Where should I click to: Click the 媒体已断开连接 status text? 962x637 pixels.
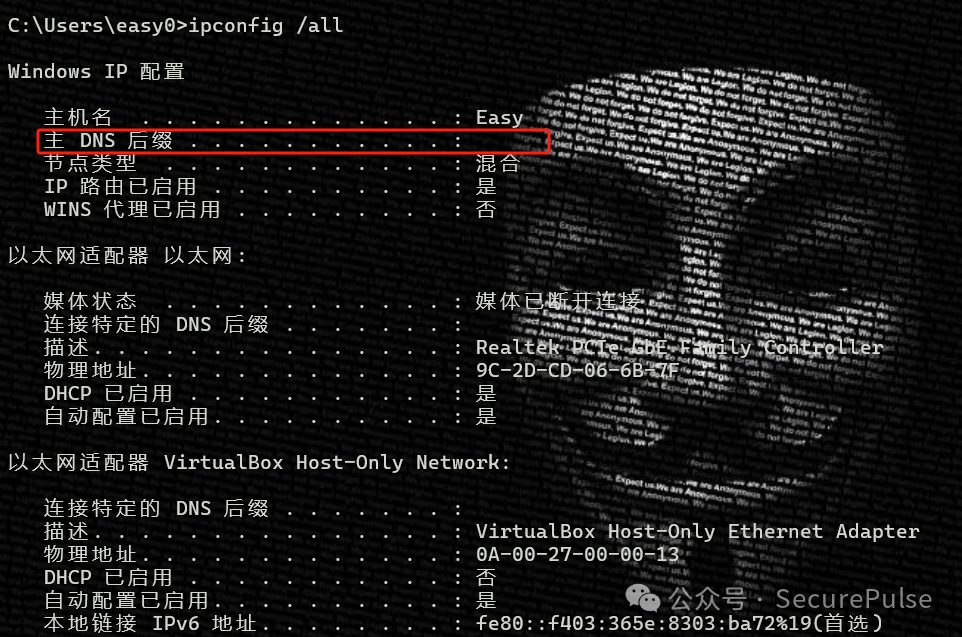558,301
